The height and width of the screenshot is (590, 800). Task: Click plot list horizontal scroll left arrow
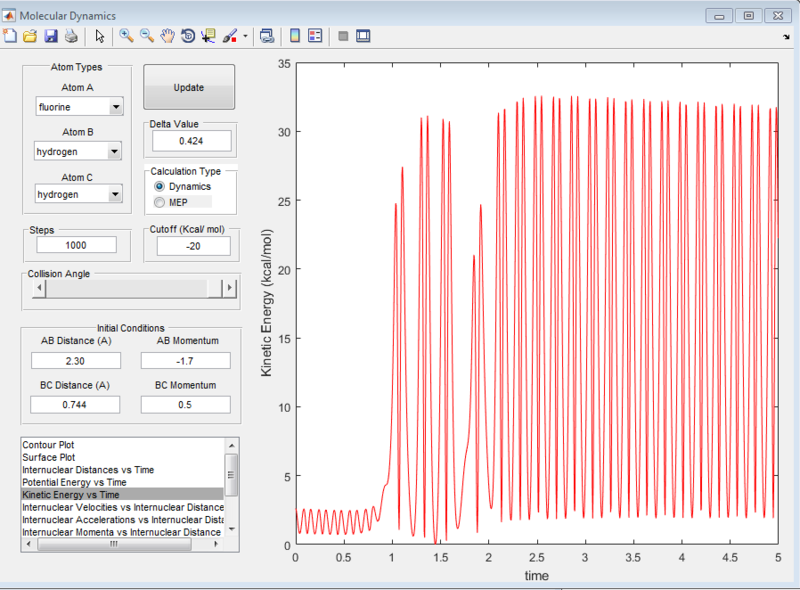pos(29,544)
